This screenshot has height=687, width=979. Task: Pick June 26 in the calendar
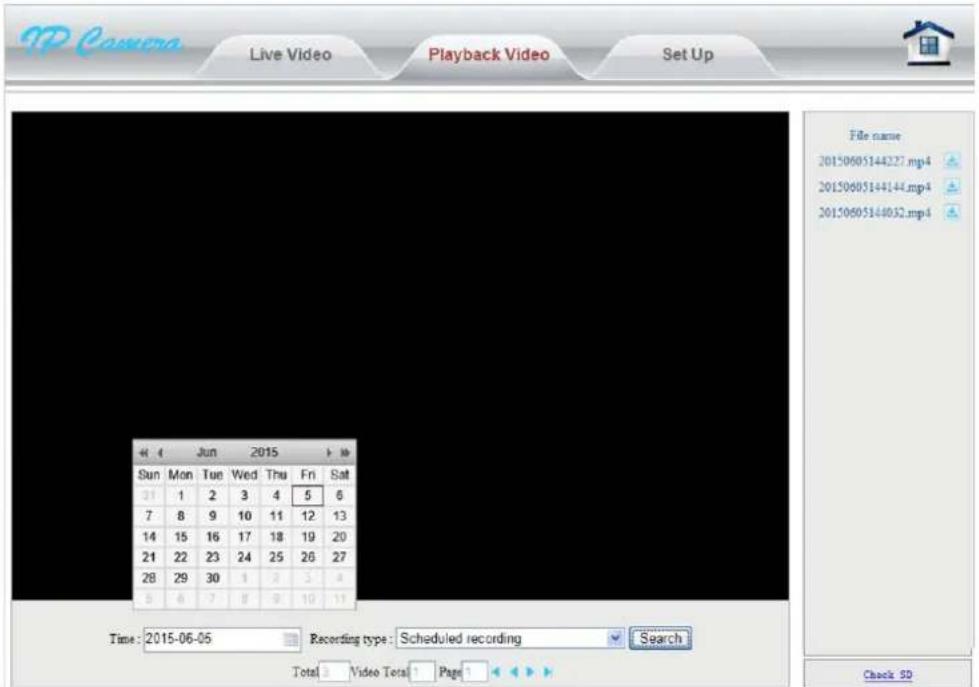pos(307,557)
